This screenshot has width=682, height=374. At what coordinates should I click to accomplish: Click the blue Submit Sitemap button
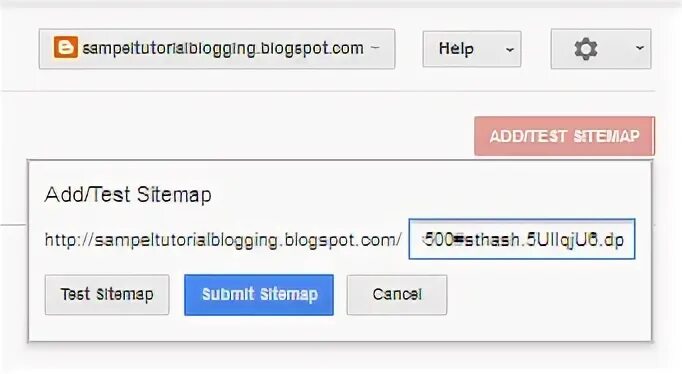coord(259,294)
